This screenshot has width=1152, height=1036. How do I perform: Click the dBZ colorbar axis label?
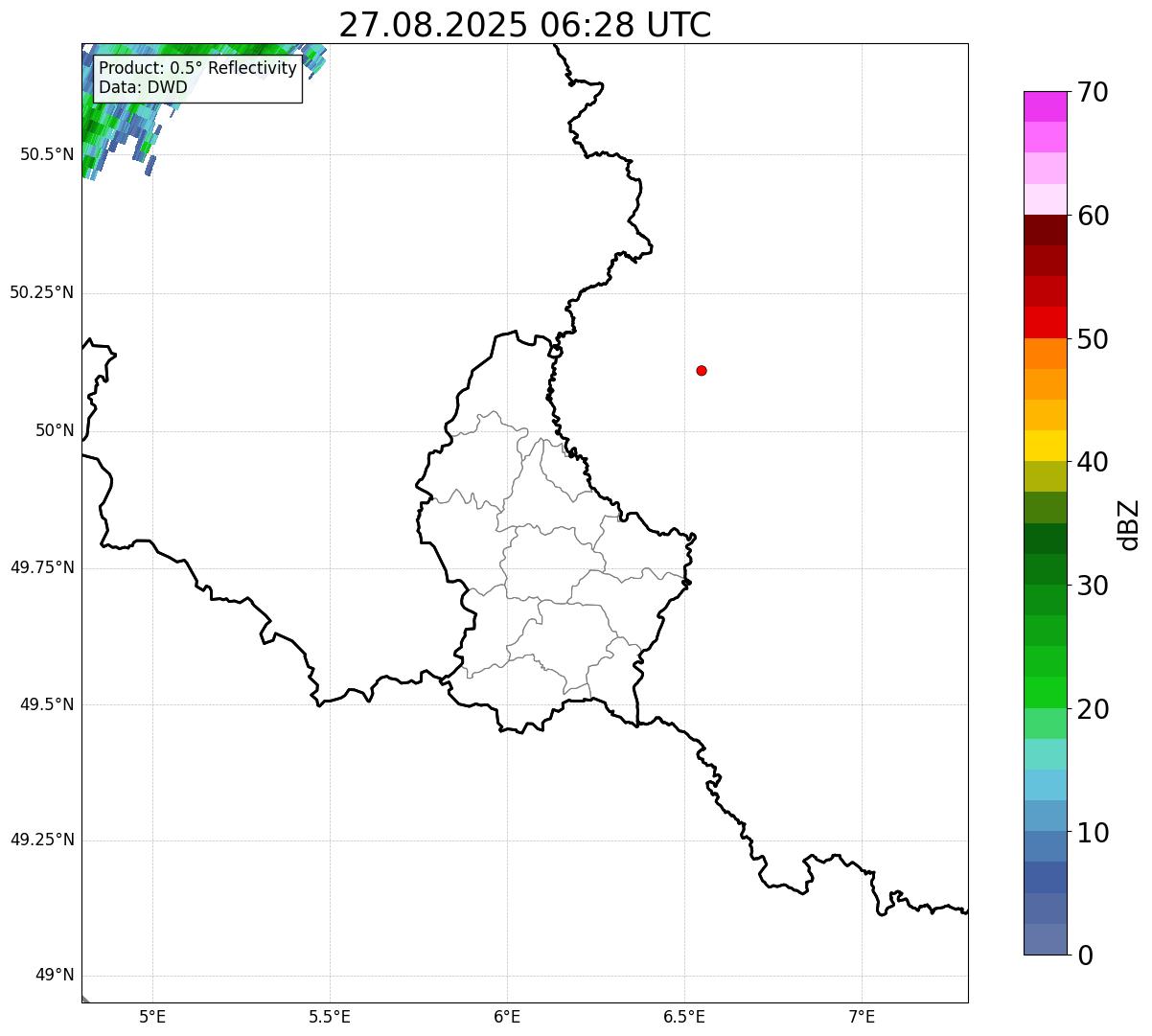(x=1129, y=524)
